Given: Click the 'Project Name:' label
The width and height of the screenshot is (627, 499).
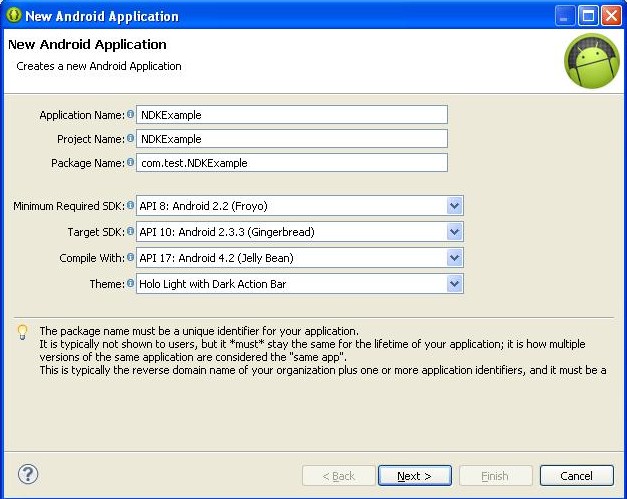Looking at the screenshot, I should coord(91,139).
